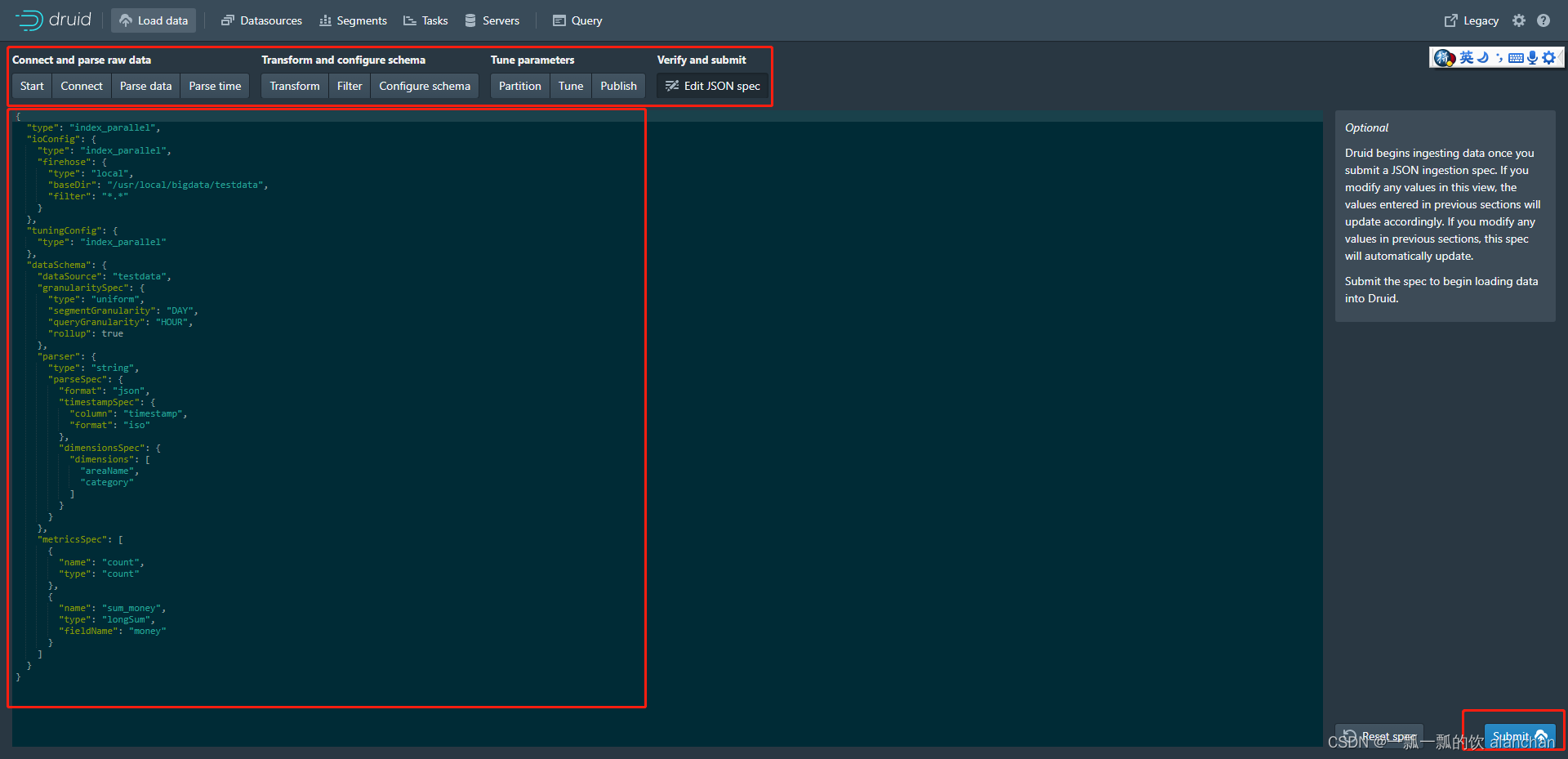Click the "areaName" dimension entry
1568x759 pixels.
(109, 471)
